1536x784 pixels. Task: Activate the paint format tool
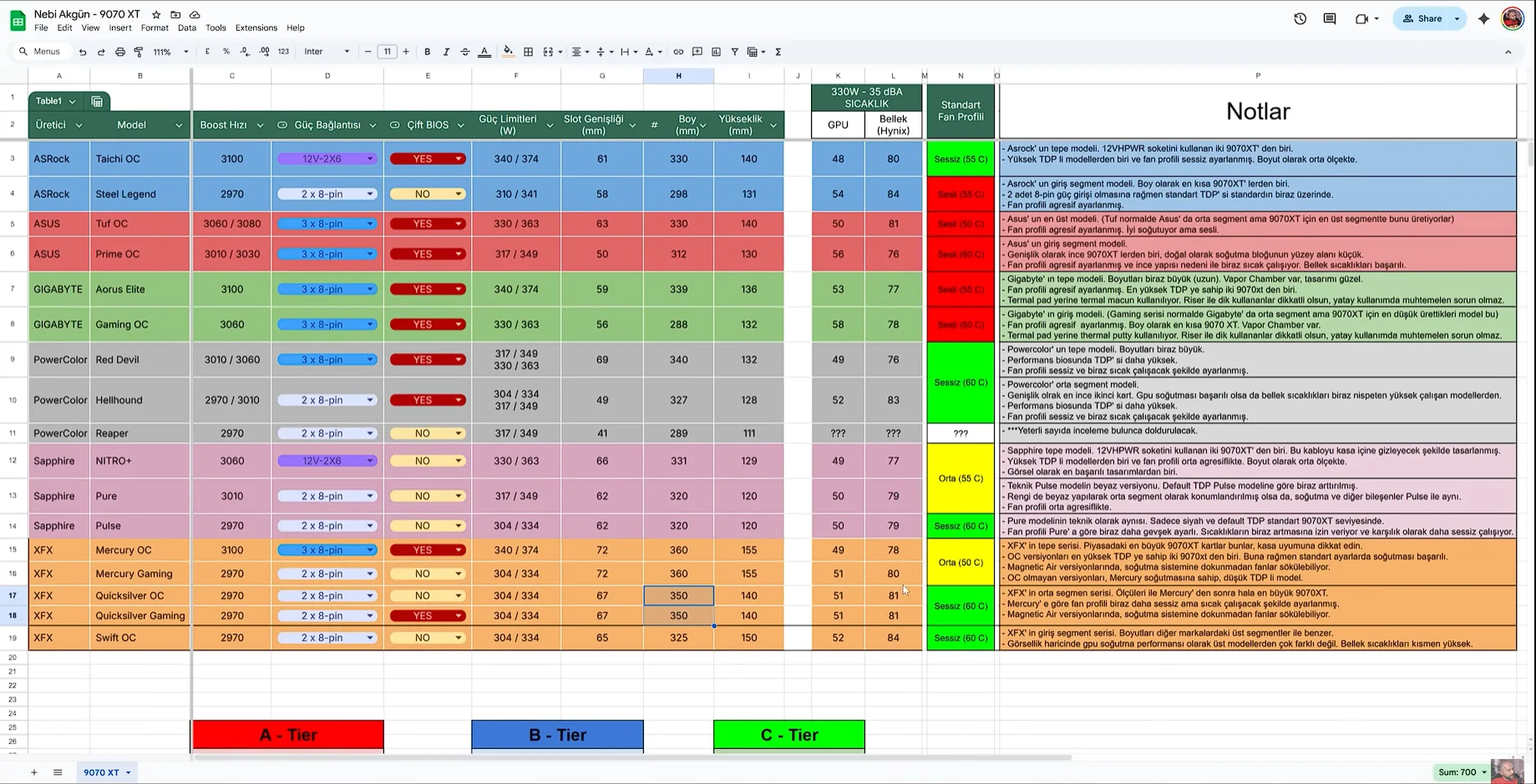point(139,52)
